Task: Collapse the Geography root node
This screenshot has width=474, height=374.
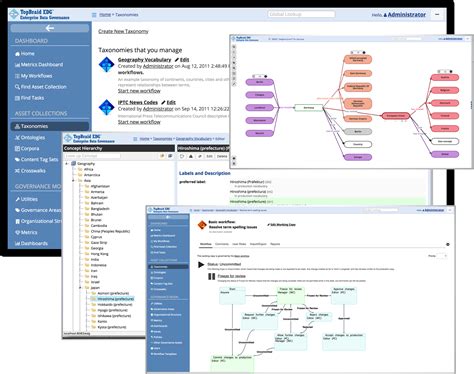Action: [x=67, y=164]
